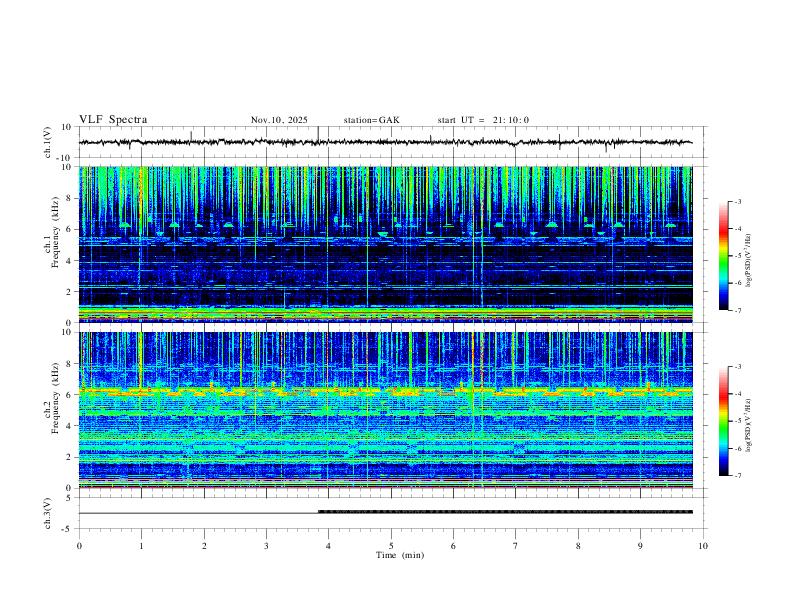Click the upper color bar "log(PSD)" unit label
This screenshot has width=792, height=612.
click(748, 260)
